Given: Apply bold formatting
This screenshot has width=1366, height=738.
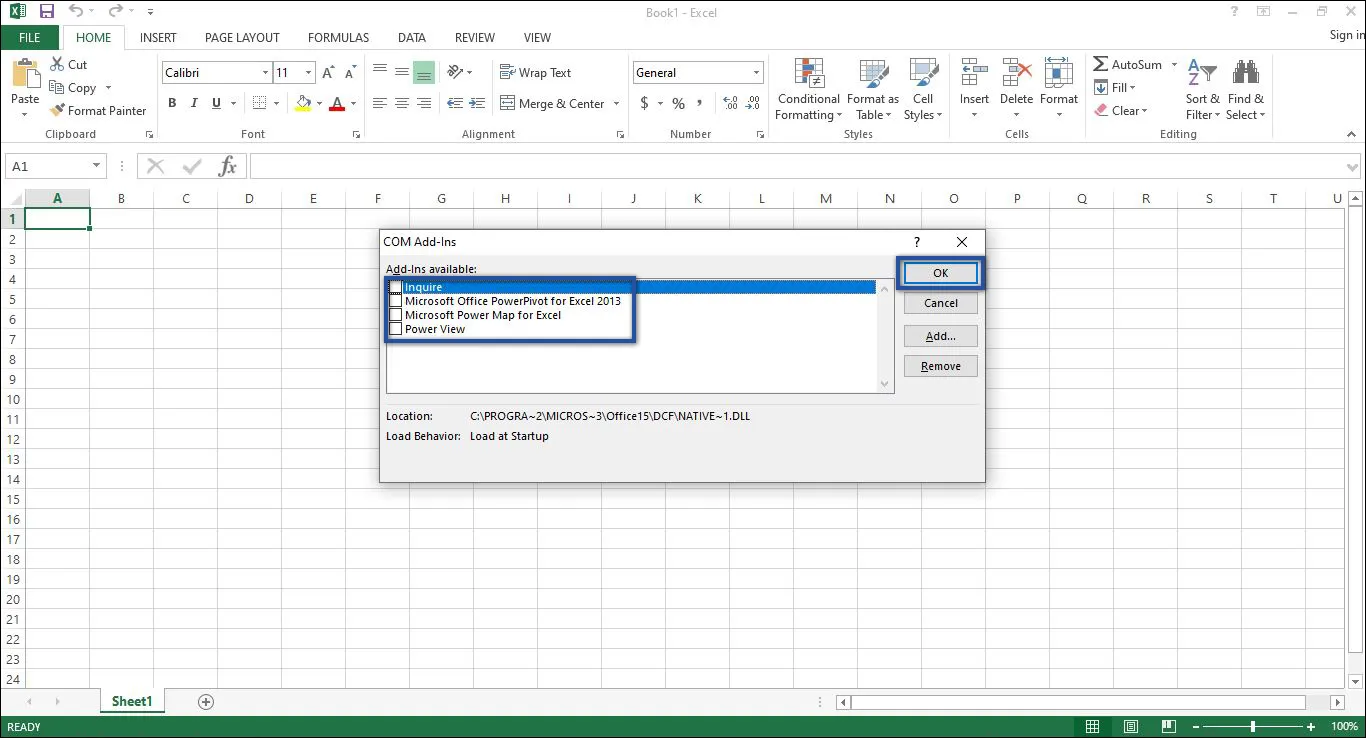Looking at the screenshot, I should tap(171, 103).
